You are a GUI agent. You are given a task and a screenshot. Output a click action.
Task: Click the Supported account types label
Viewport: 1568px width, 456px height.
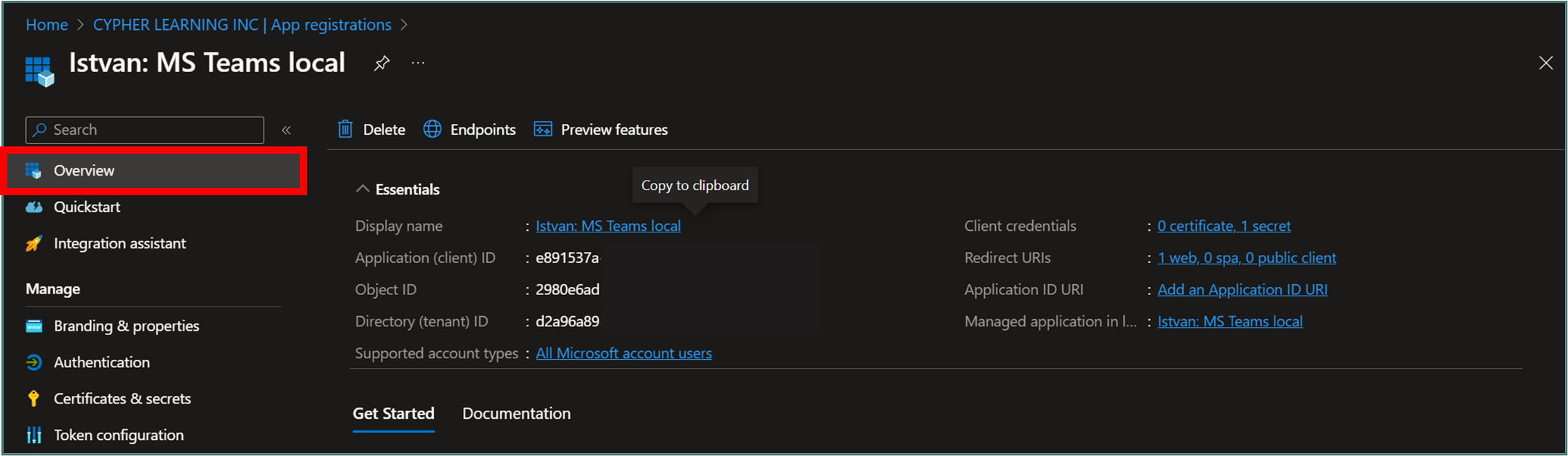(436, 353)
